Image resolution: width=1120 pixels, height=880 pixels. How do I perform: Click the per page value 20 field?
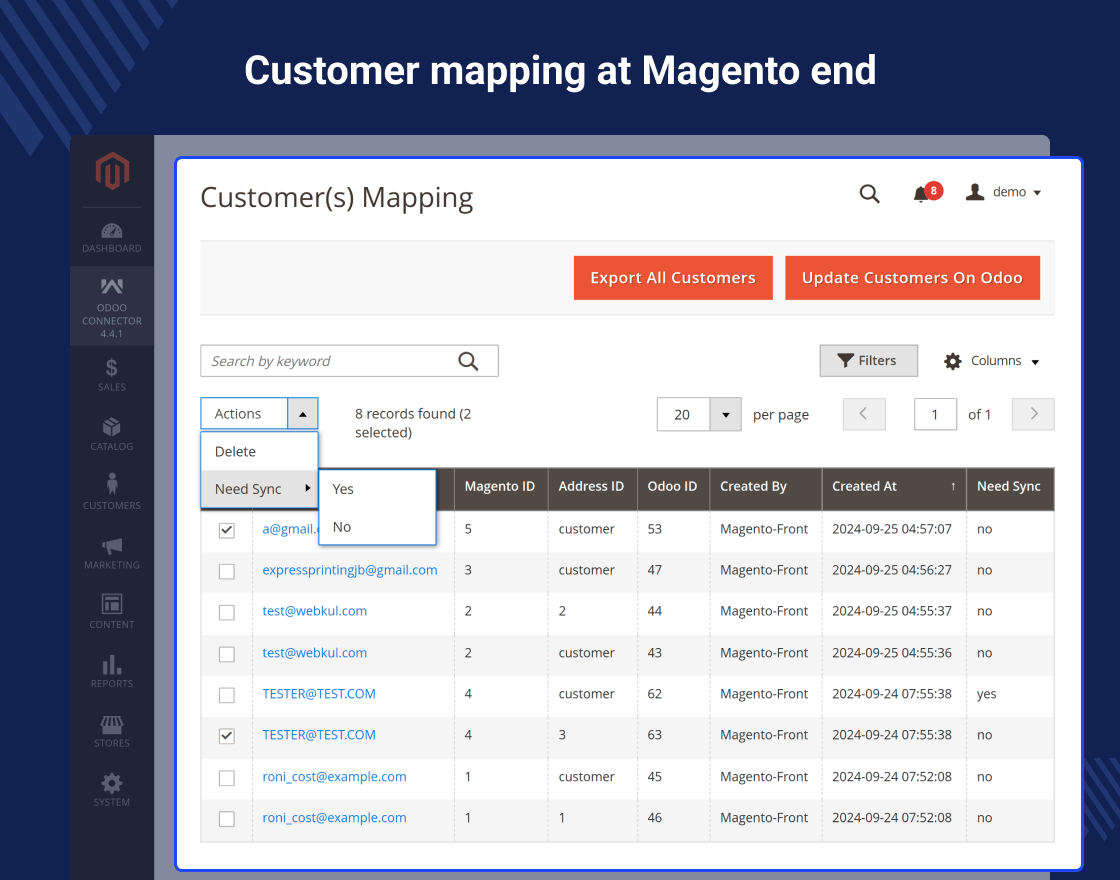click(x=683, y=414)
